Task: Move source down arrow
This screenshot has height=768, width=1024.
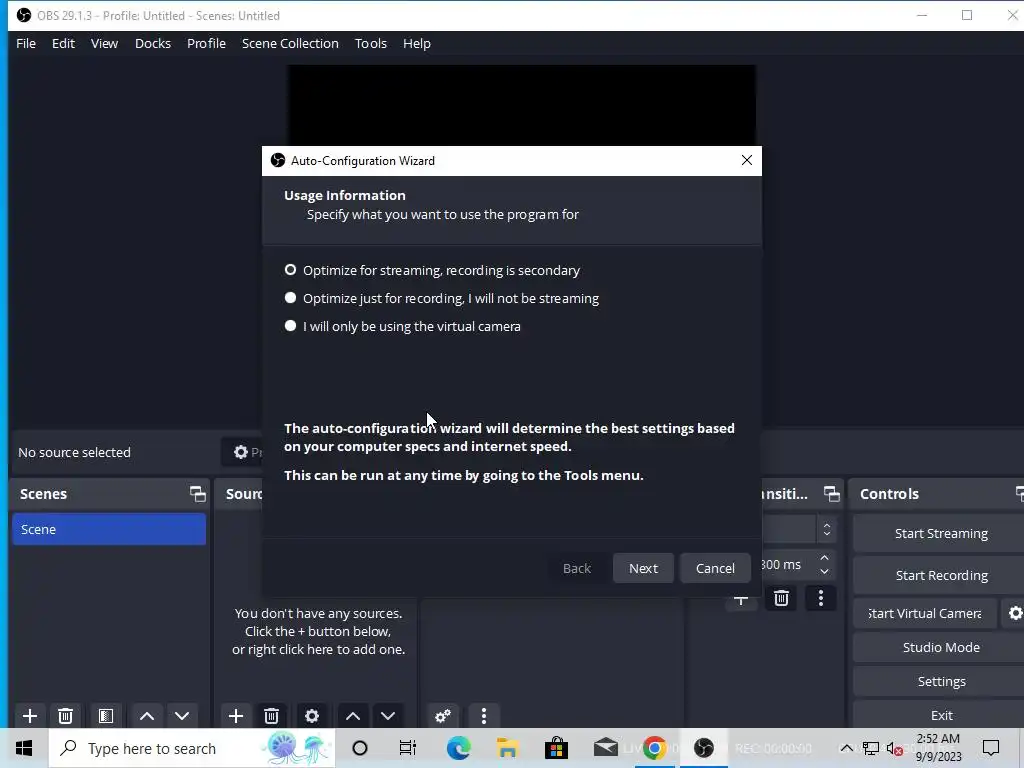Action: pos(388,716)
